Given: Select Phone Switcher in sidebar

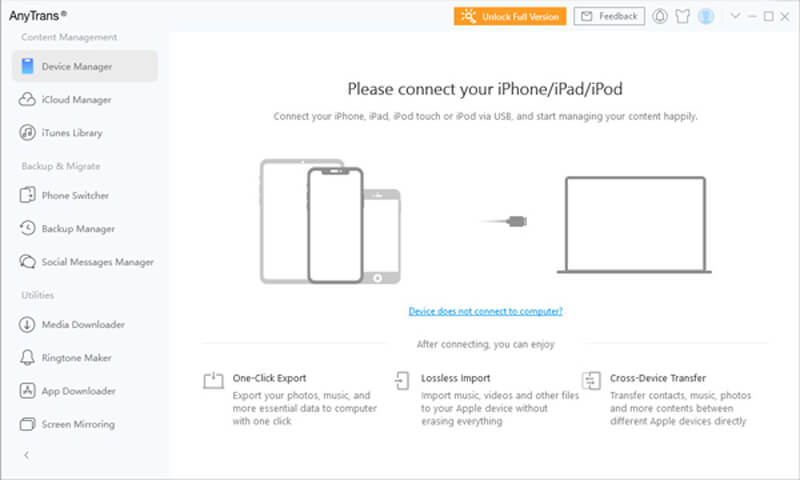Looking at the screenshot, I should 85,195.
